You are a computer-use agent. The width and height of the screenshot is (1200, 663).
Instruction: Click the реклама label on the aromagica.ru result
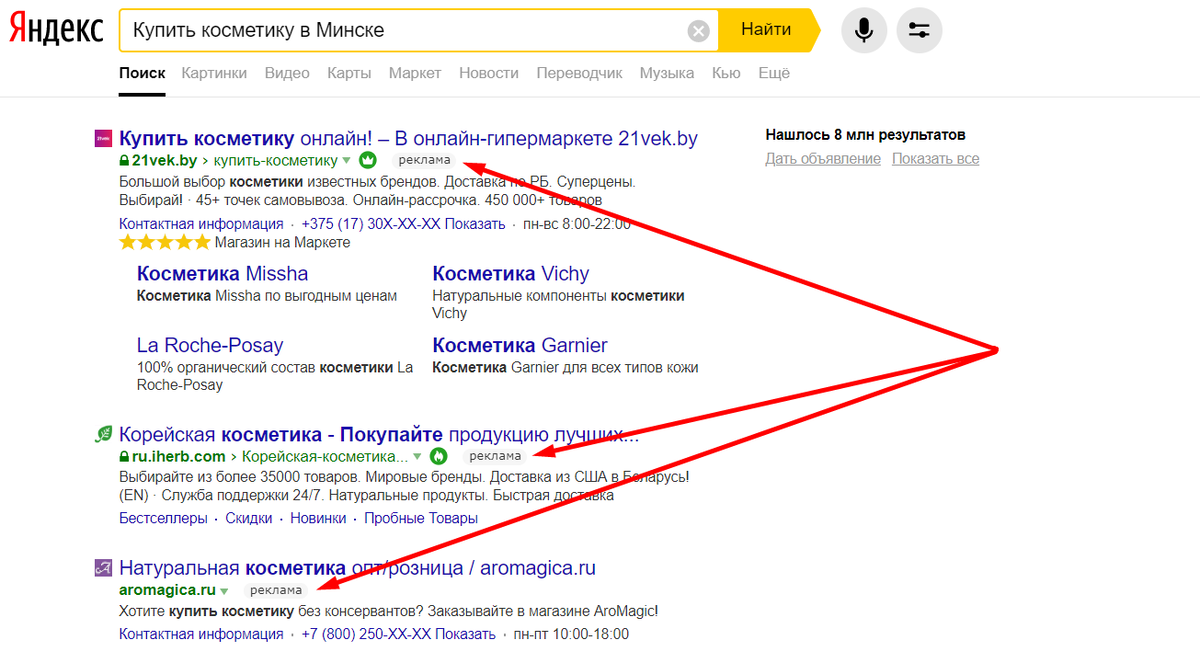pos(276,590)
